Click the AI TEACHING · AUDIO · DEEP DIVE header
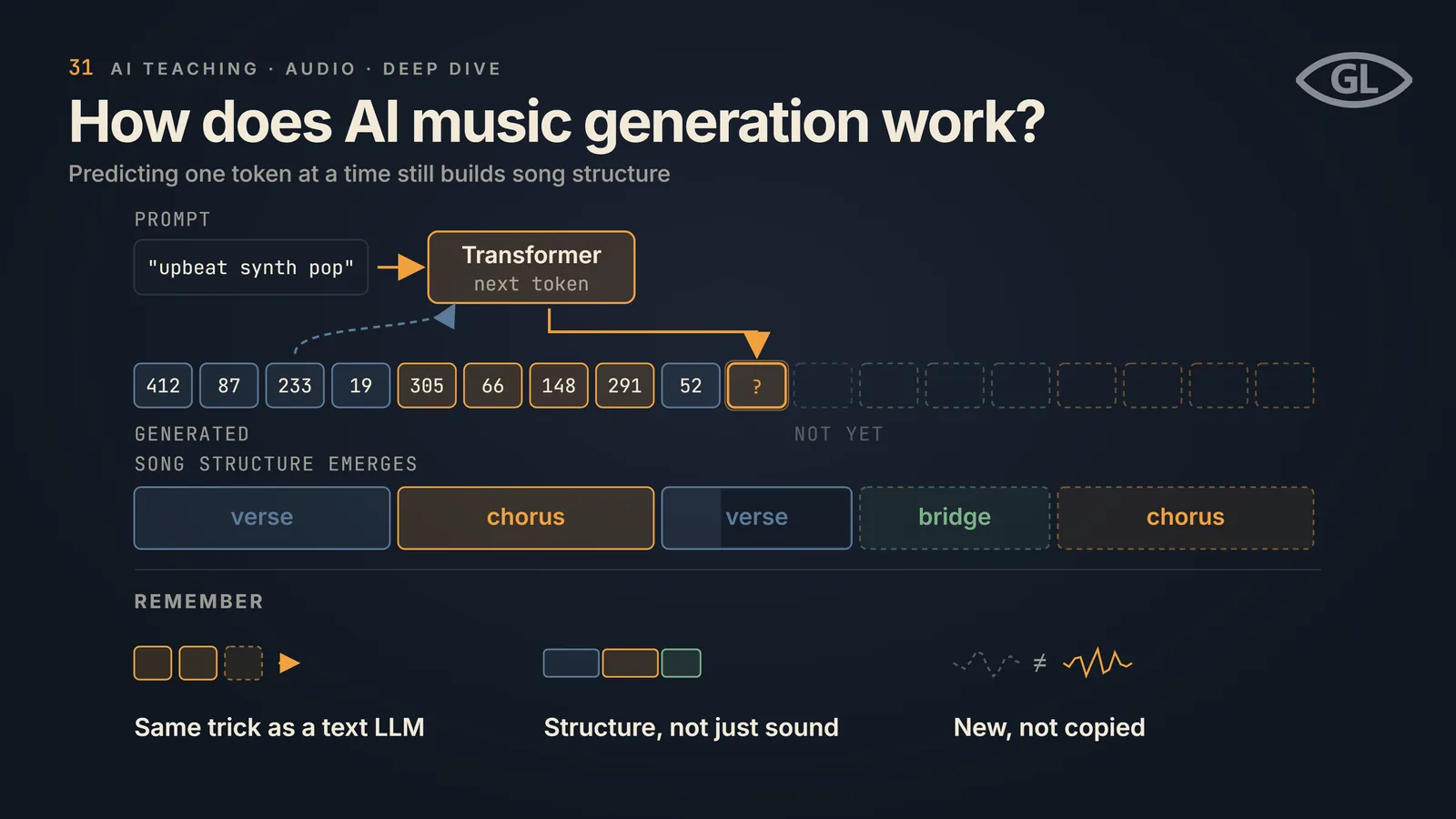Viewport: 1456px width, 819px height. coord(306,69)
